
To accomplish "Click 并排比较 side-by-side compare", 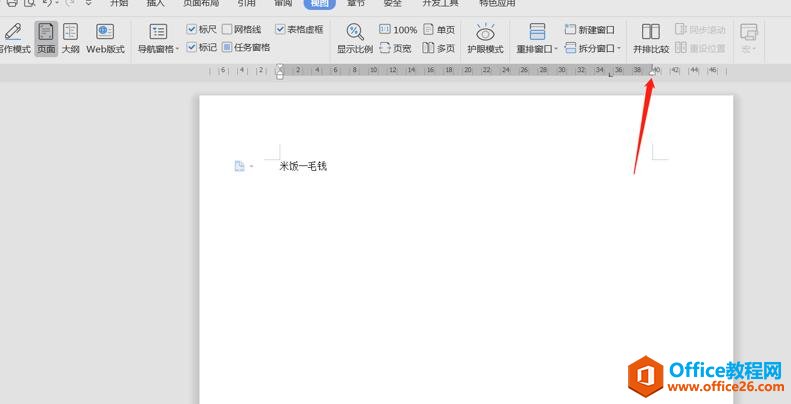I will point(651,38).
